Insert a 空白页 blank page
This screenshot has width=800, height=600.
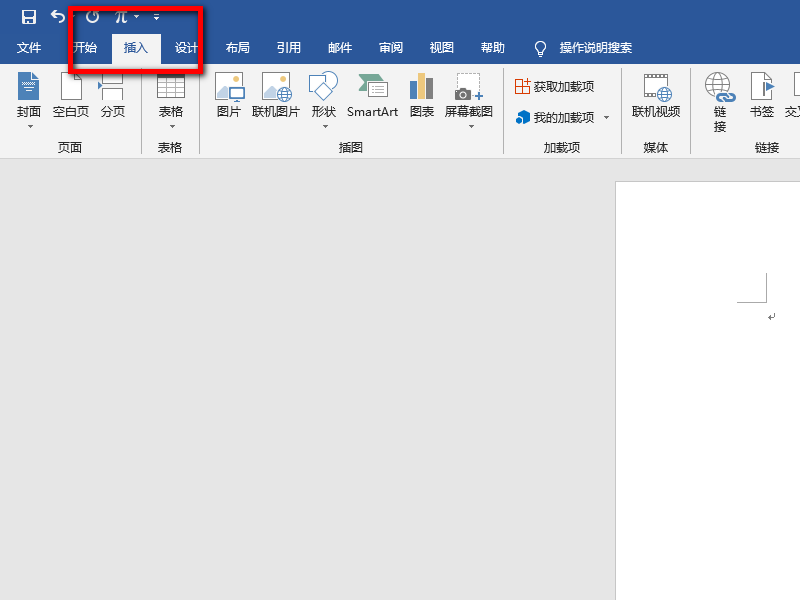coord(71,95)
